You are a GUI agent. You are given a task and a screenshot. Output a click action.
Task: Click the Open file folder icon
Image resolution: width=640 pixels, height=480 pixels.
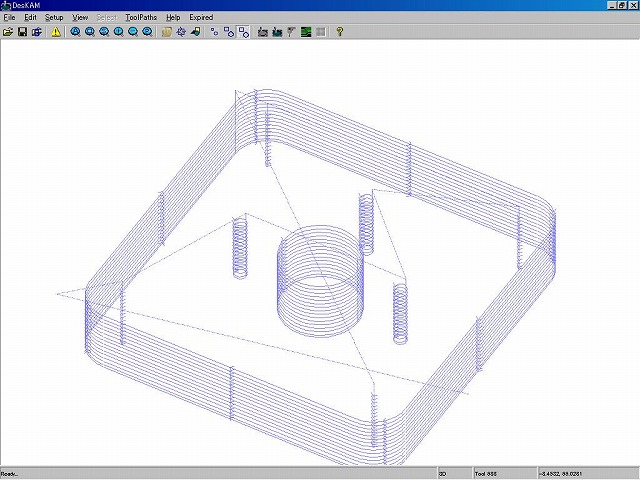coord(8,32)
